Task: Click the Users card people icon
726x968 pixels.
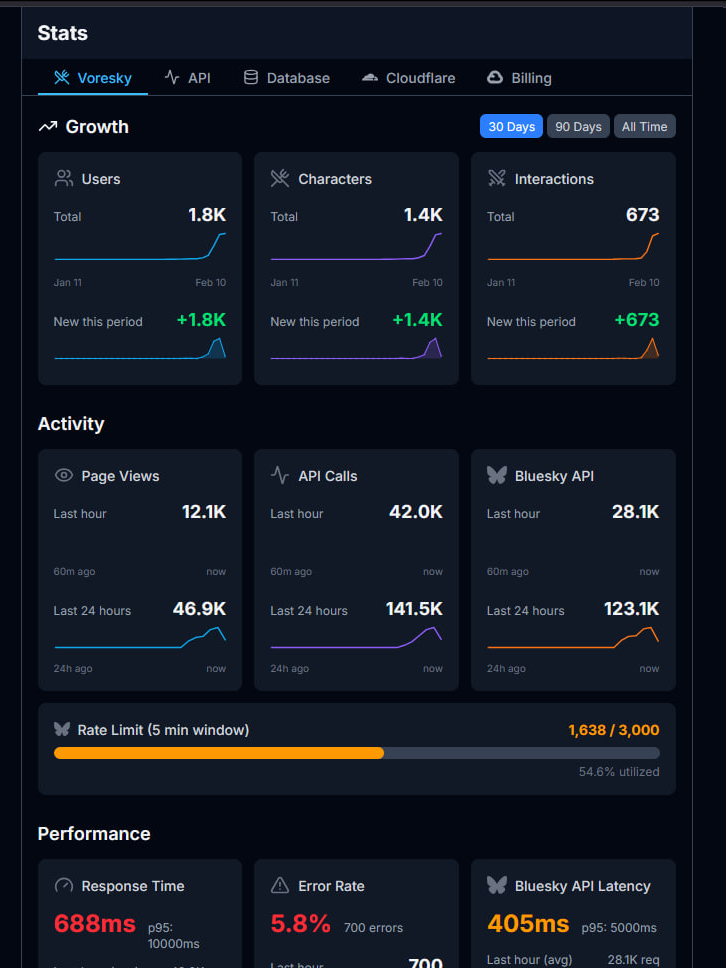Action: click(64, 179)
